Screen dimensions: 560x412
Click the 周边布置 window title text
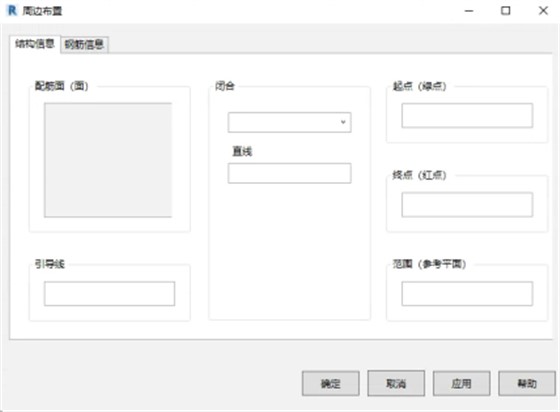[x=42, y=11]
